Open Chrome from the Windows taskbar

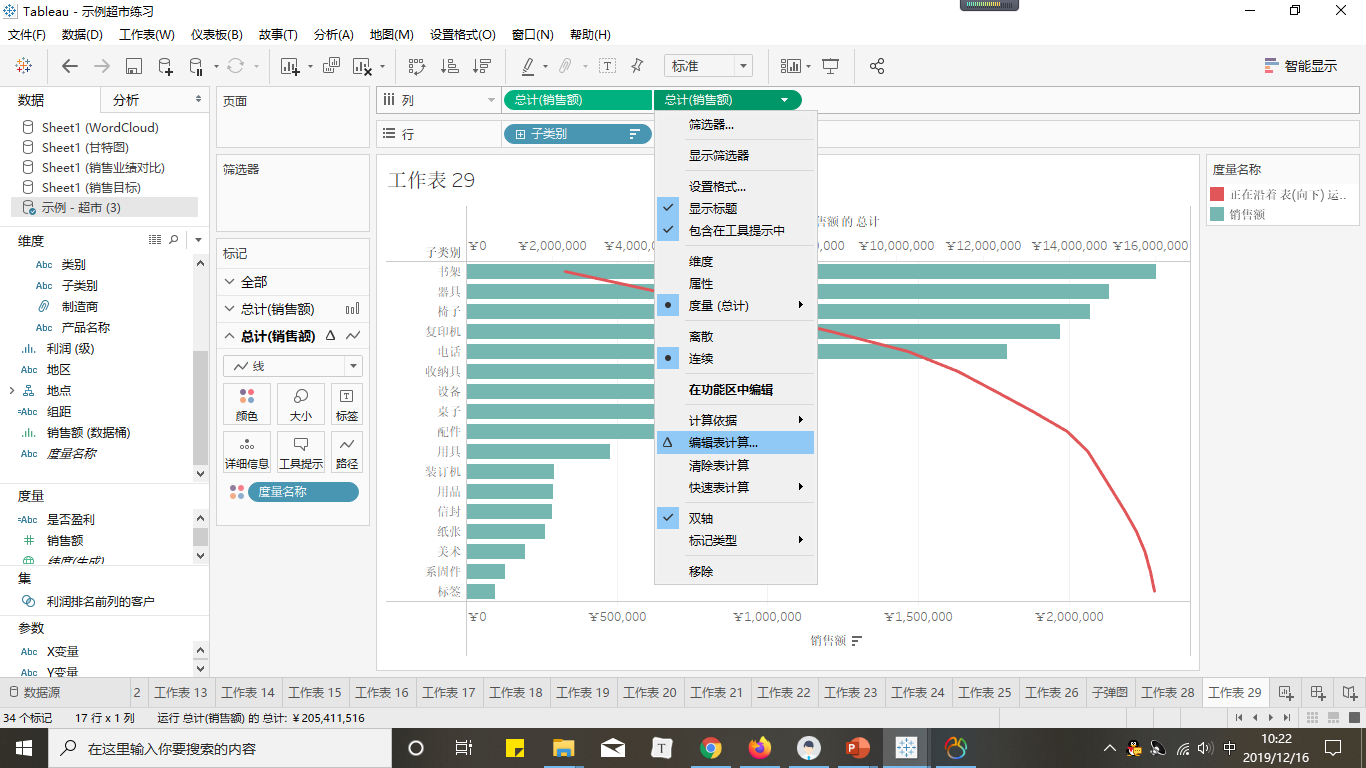click(x=711, y=747)
